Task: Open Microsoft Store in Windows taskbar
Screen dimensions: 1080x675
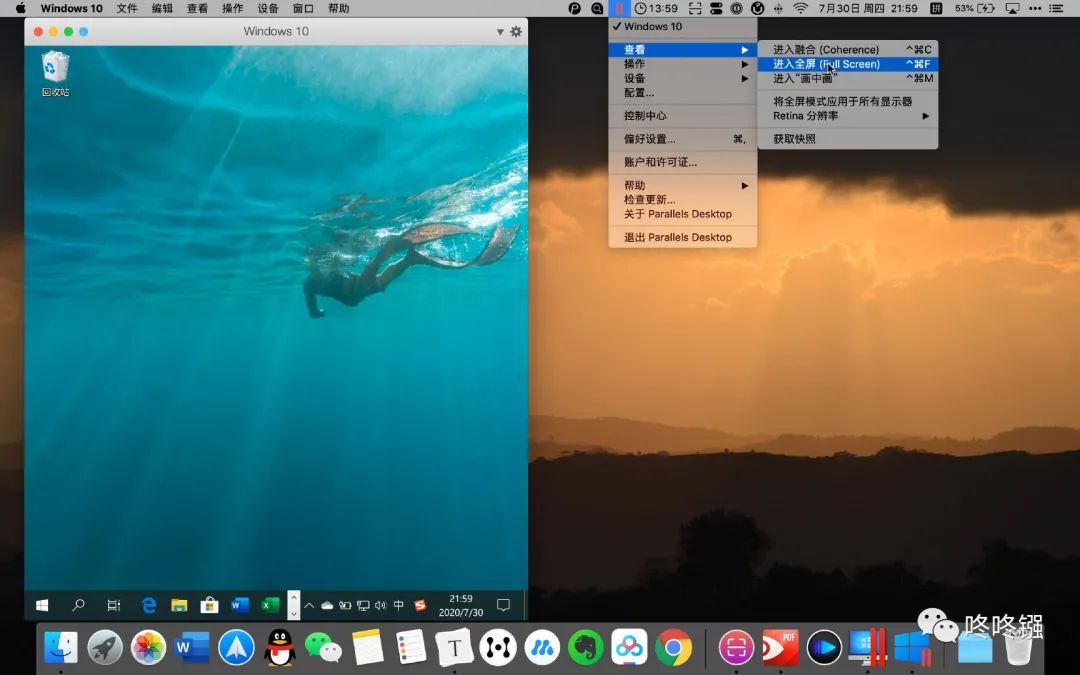Action: (209, 605)
